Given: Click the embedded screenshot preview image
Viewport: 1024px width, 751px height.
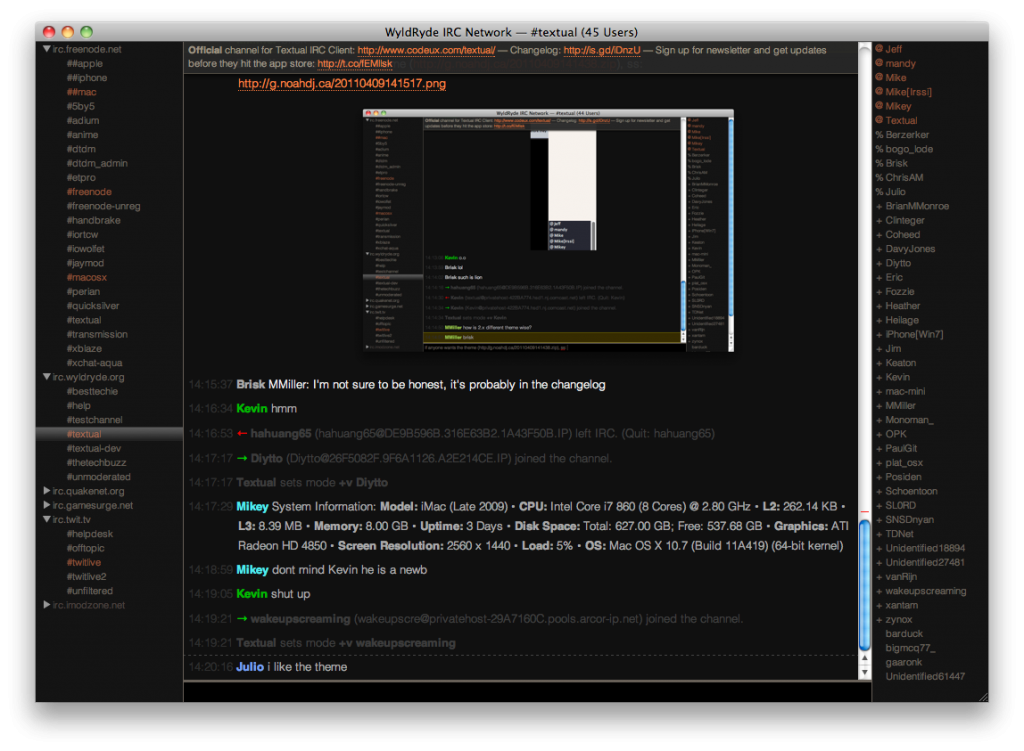Looking at the screenshot, I should pos(548,231).
